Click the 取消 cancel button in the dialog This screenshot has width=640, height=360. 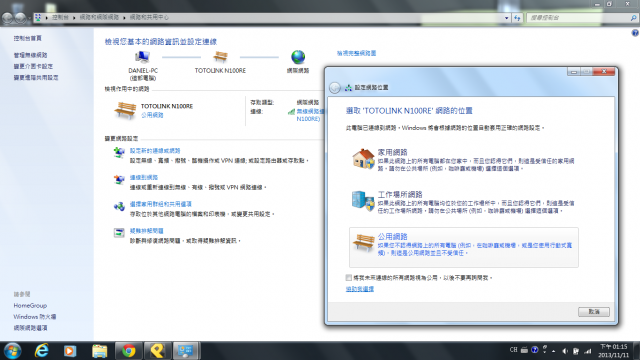tap(594, 312)
